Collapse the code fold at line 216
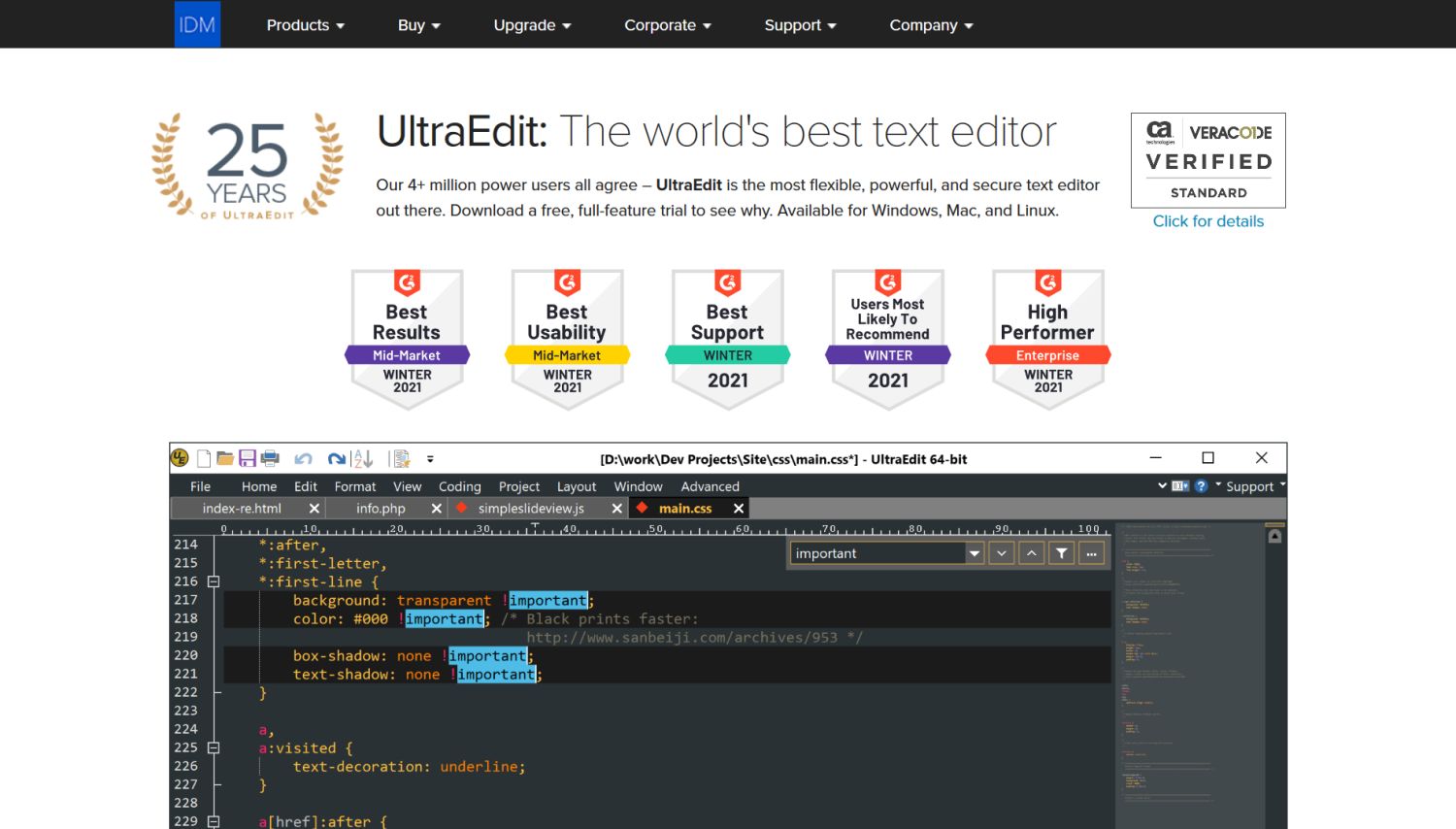 tap(213, 581)
